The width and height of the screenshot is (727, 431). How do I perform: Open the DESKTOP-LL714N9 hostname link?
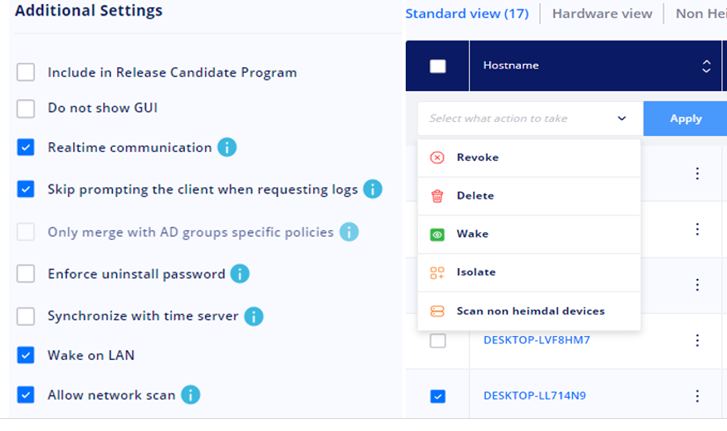[535, 396]
